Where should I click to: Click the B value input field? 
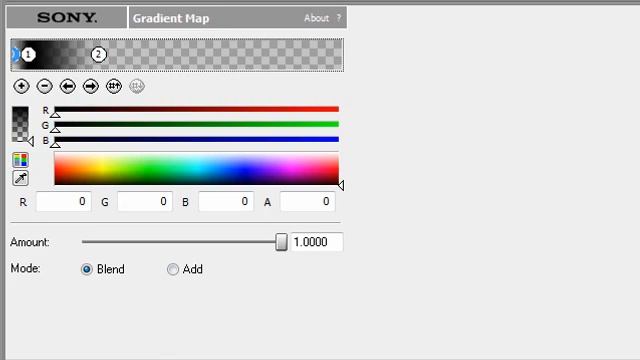point(226,201)
